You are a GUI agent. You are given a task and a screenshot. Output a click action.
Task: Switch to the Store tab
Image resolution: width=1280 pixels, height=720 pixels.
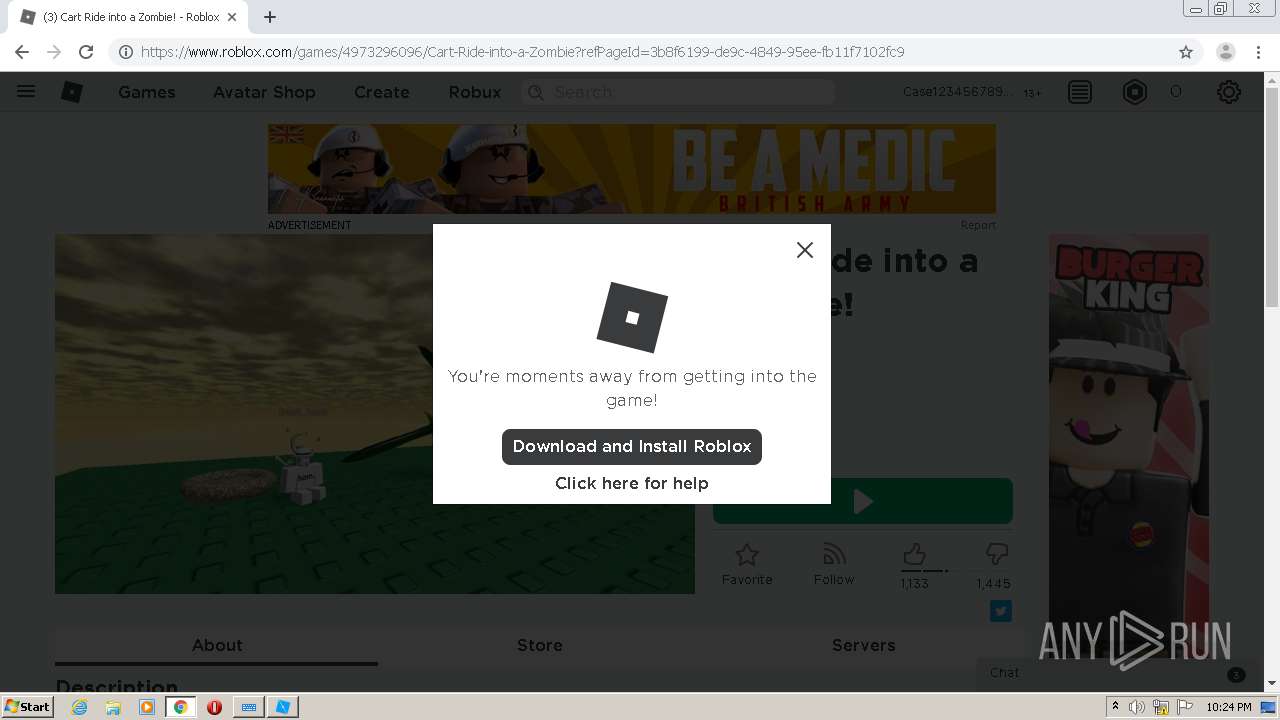click(540, 646)
